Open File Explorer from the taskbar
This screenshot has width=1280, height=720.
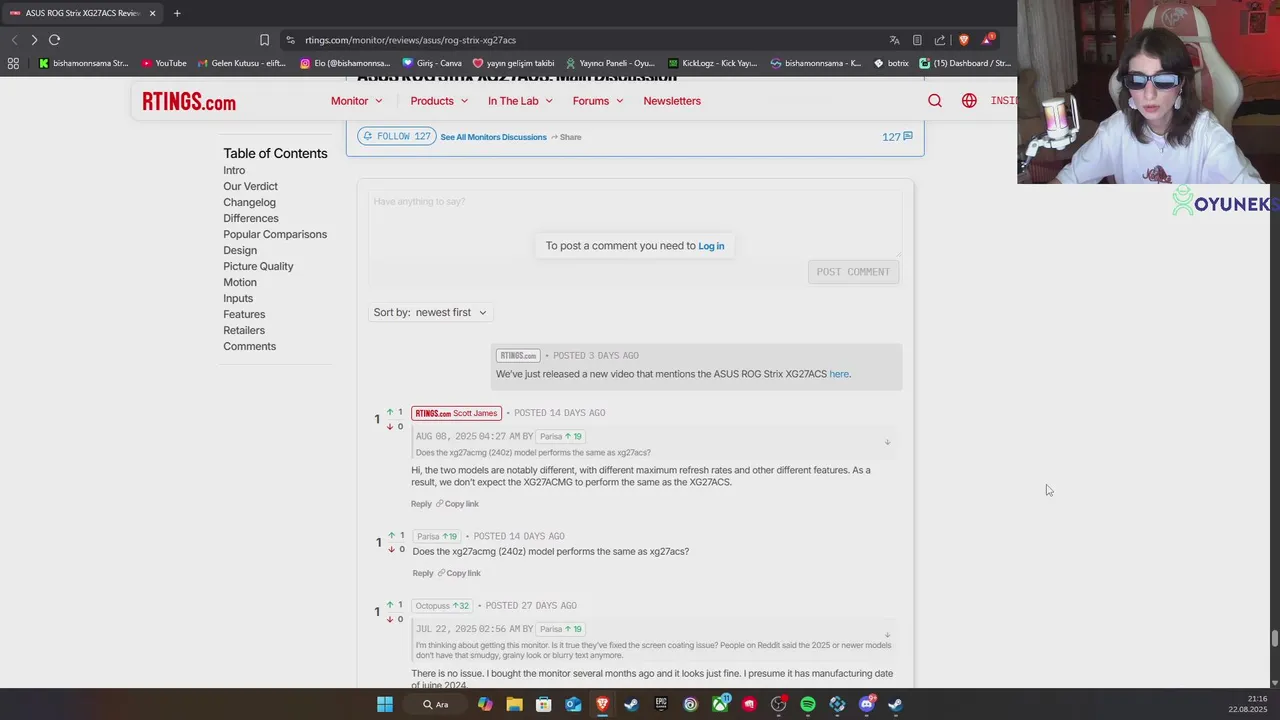tap(514, 704)
